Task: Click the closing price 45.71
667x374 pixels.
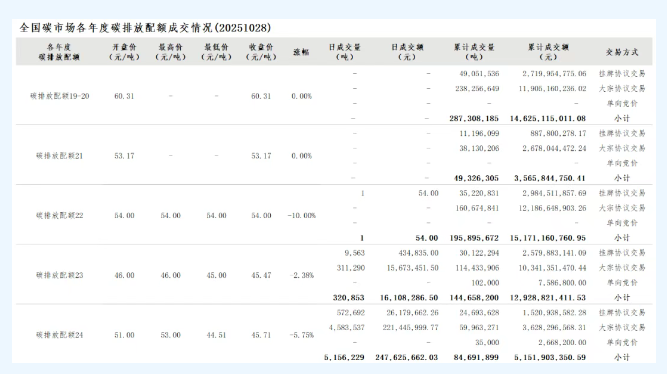Action: (261, 335)
